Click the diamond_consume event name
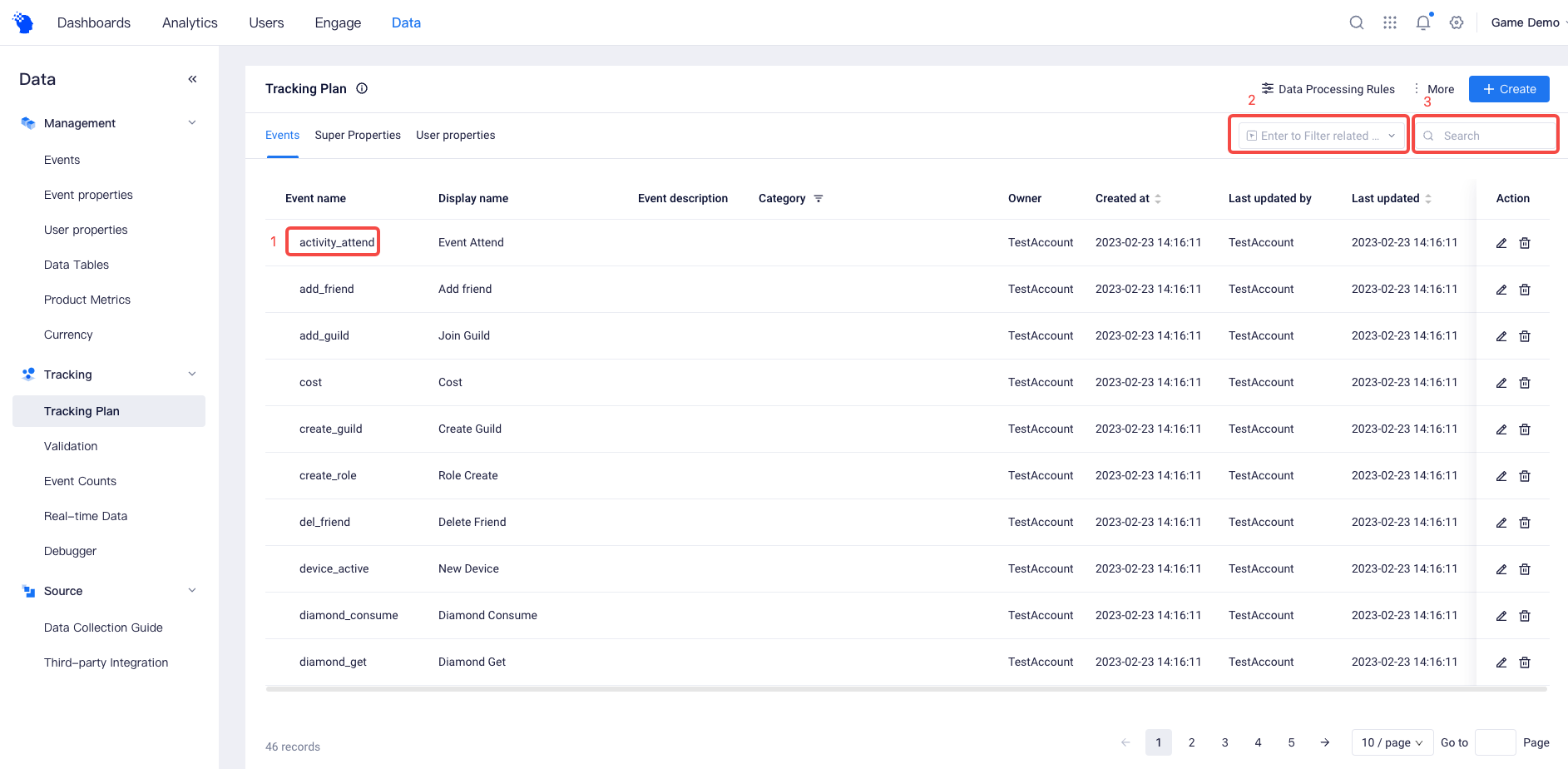This screenshot has height=769, width=1568. [x=349, y=615]
